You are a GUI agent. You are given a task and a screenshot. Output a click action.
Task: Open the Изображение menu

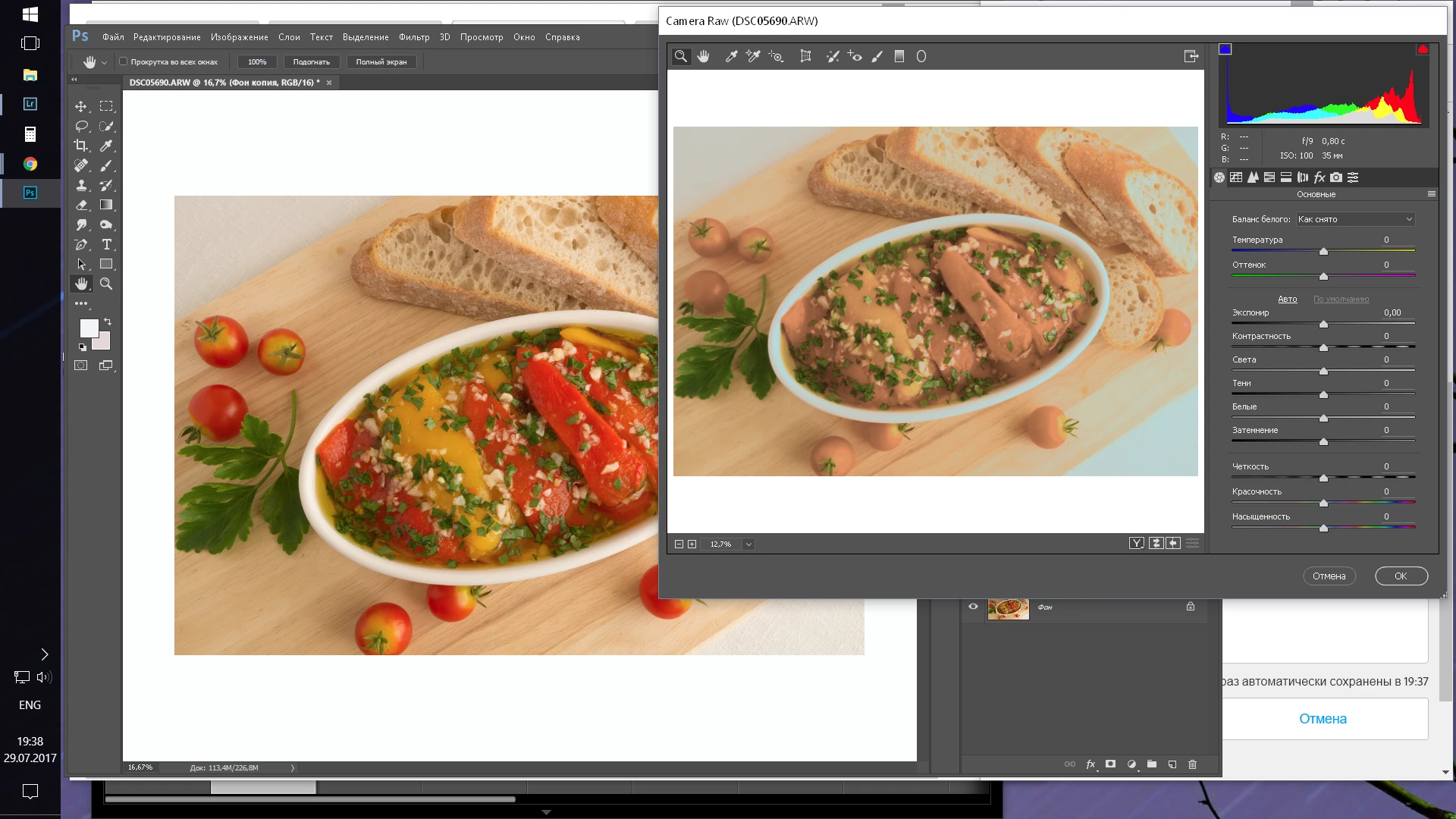[239, 37]
